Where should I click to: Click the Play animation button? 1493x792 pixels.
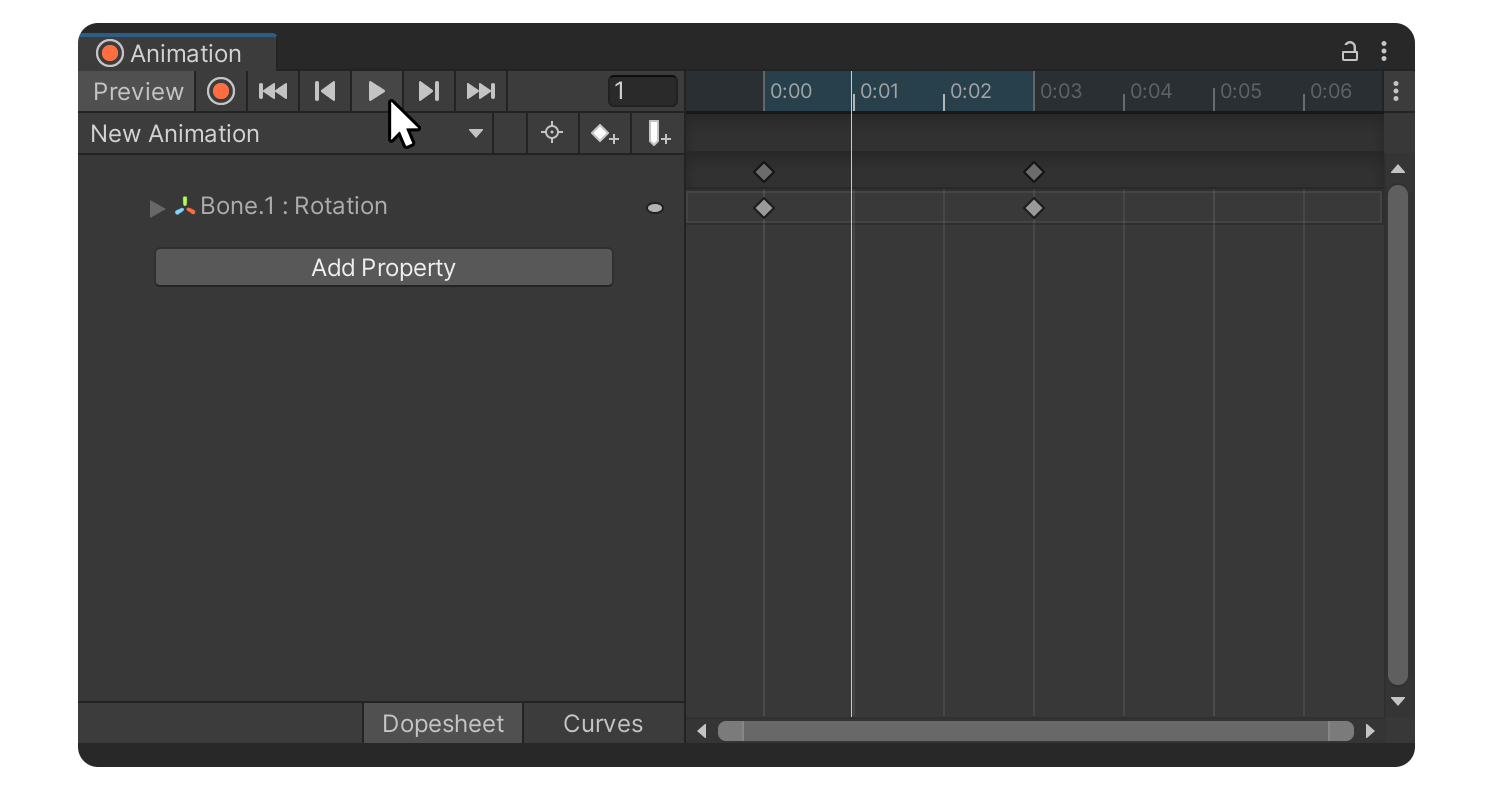[x=376, y=92]
